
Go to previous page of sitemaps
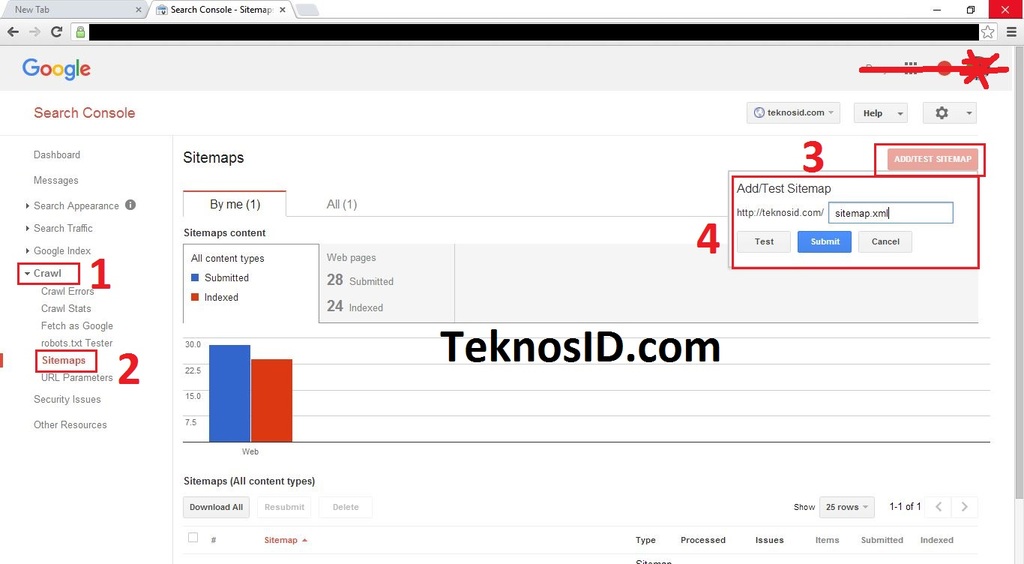938,507
